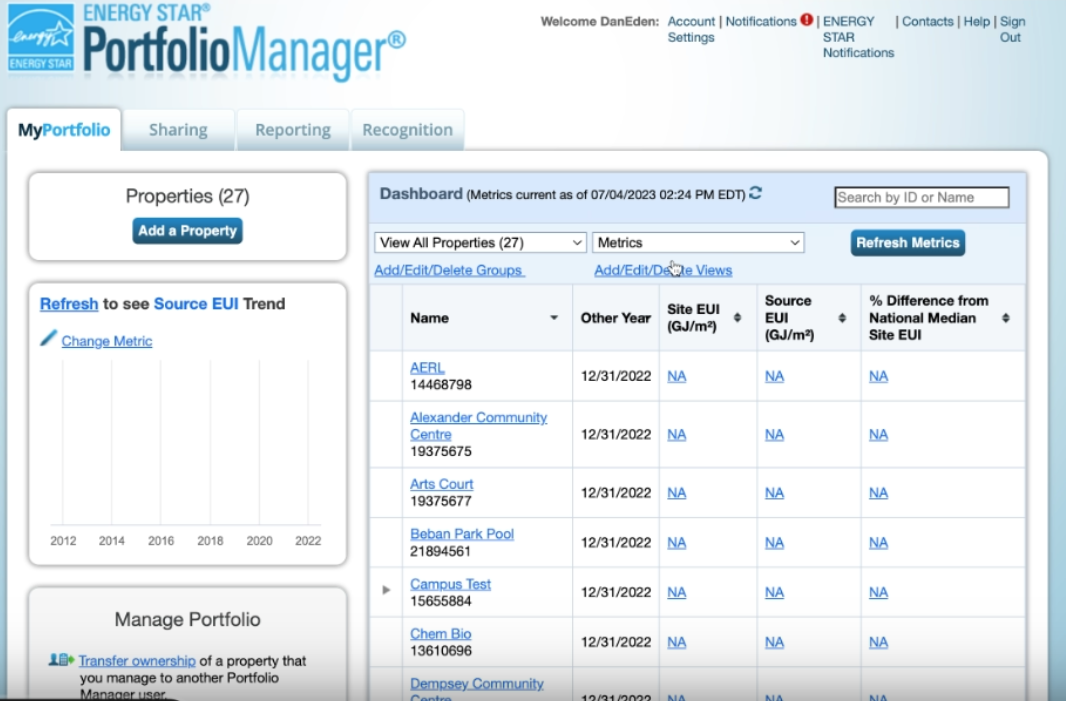Viewport: 1066px width, 701px height.
Task: Sort by Source EUI column arrows
Action: (842, 318)
